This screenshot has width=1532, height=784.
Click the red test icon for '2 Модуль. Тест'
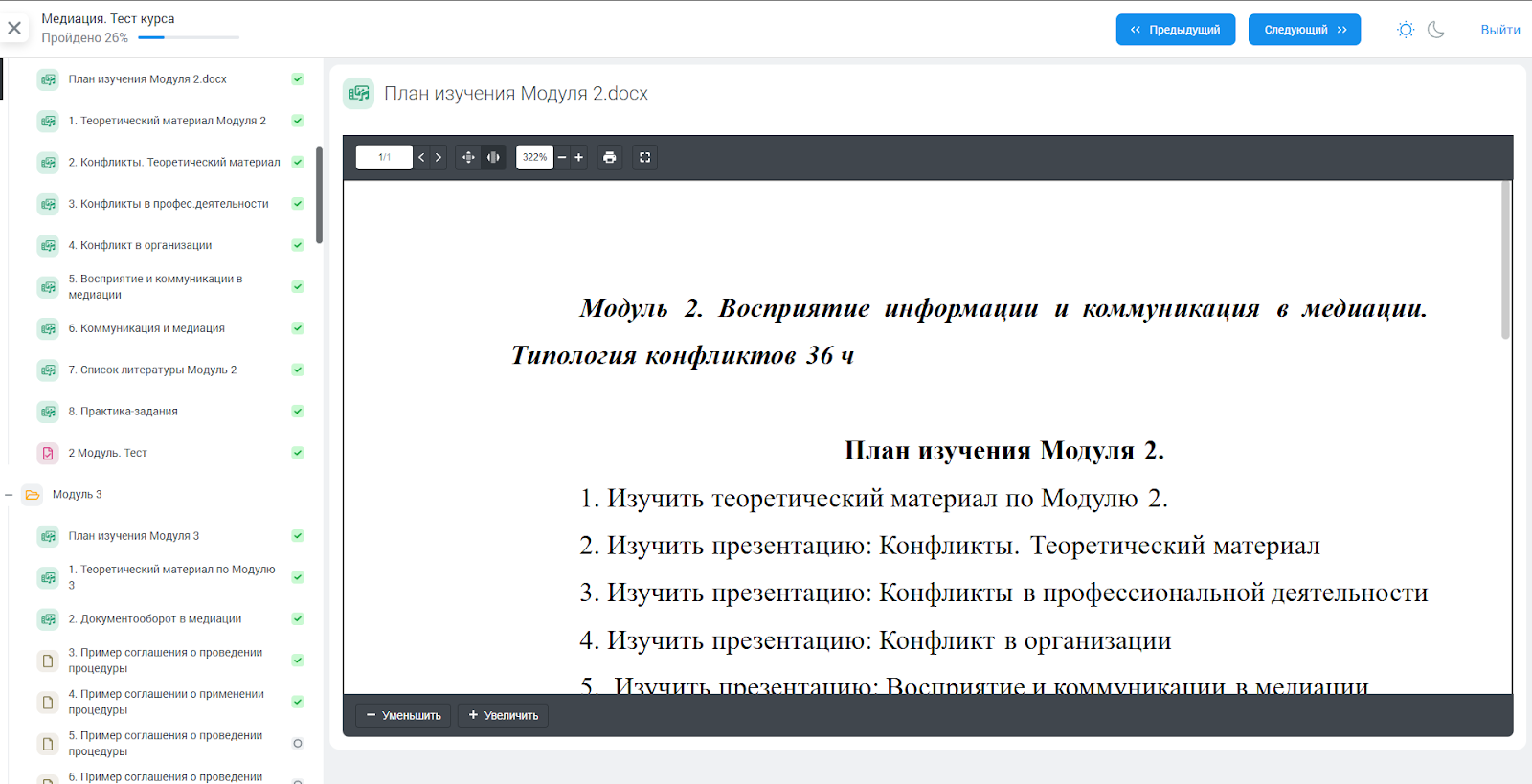[48, 453]
